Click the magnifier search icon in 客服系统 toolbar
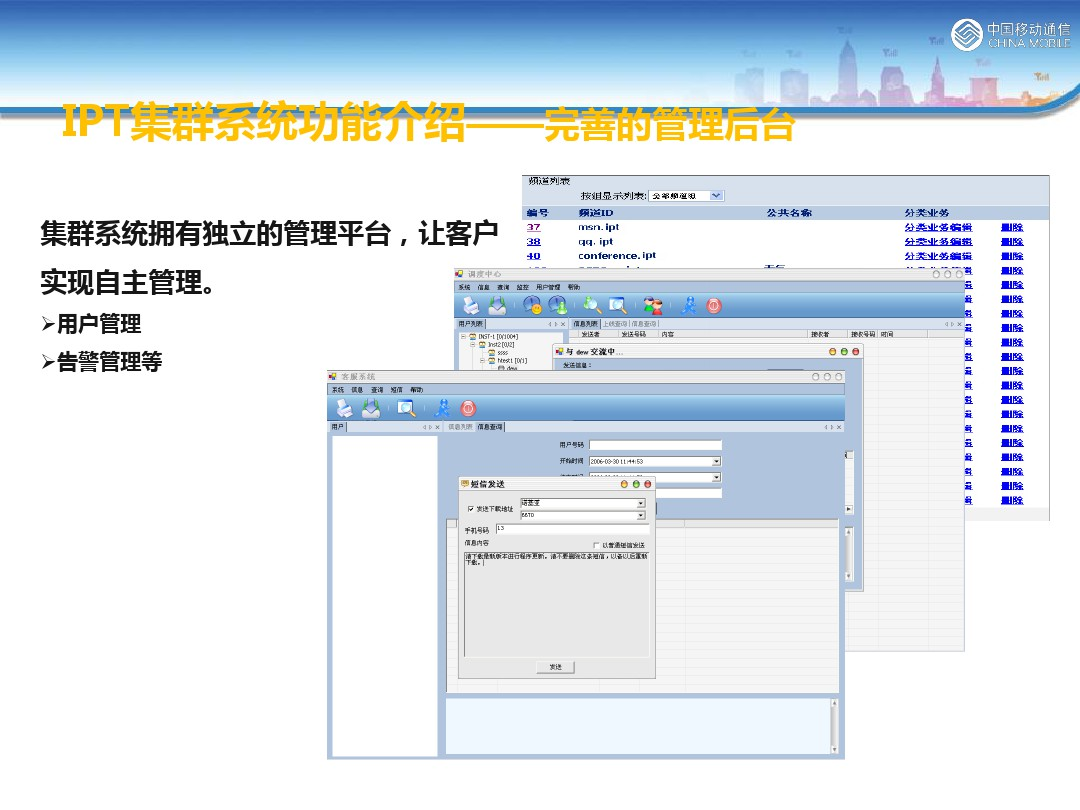Image resolution: width=1080 pixels, height=810 pixels. coord(405,408)
